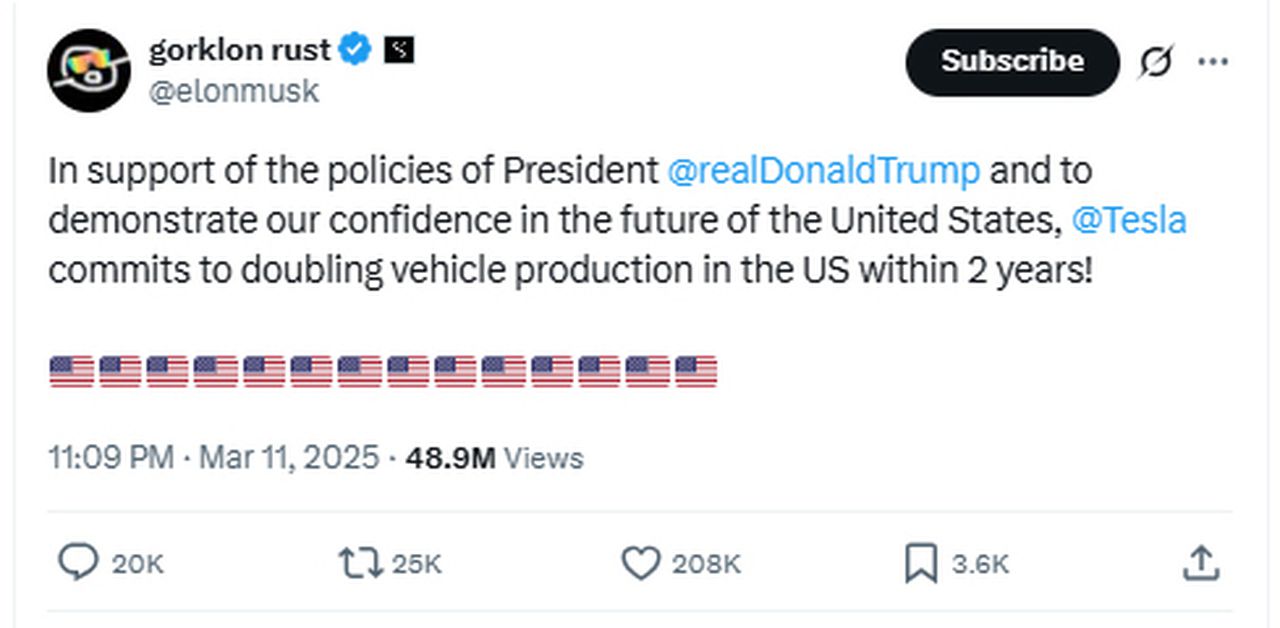Screen dimensions: 1280x628
Task: Click the @elonmusk handle
Action: [234, 91]
